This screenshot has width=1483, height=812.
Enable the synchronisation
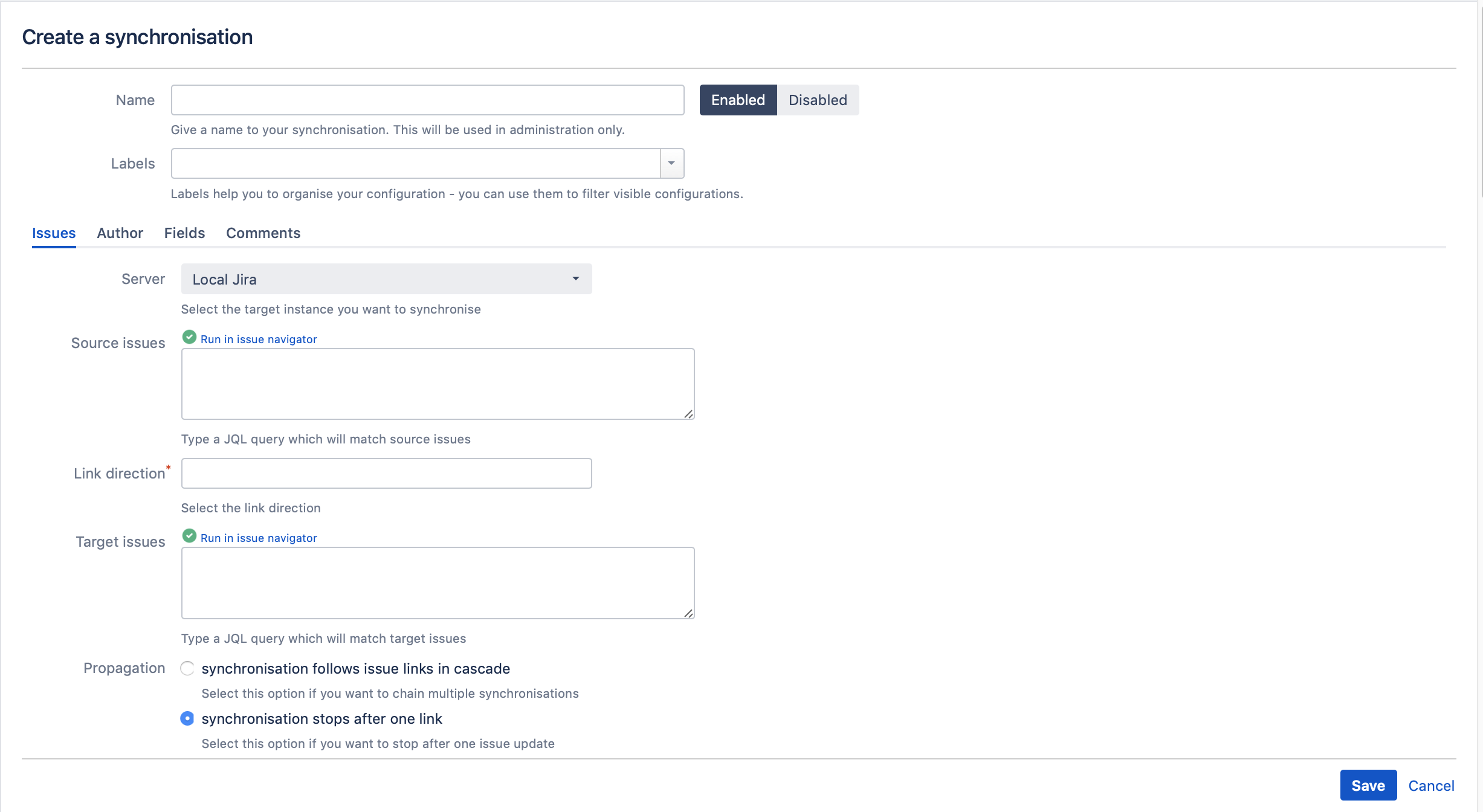[x=738, y=100]
